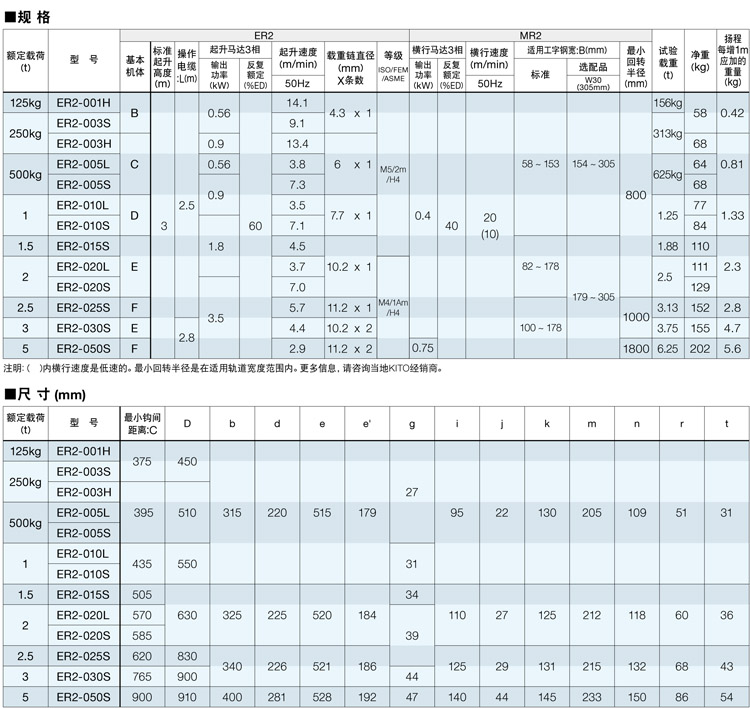Select the test load value 6.25
This screenshot has height=708, width=750.
(x=668, y=349)
